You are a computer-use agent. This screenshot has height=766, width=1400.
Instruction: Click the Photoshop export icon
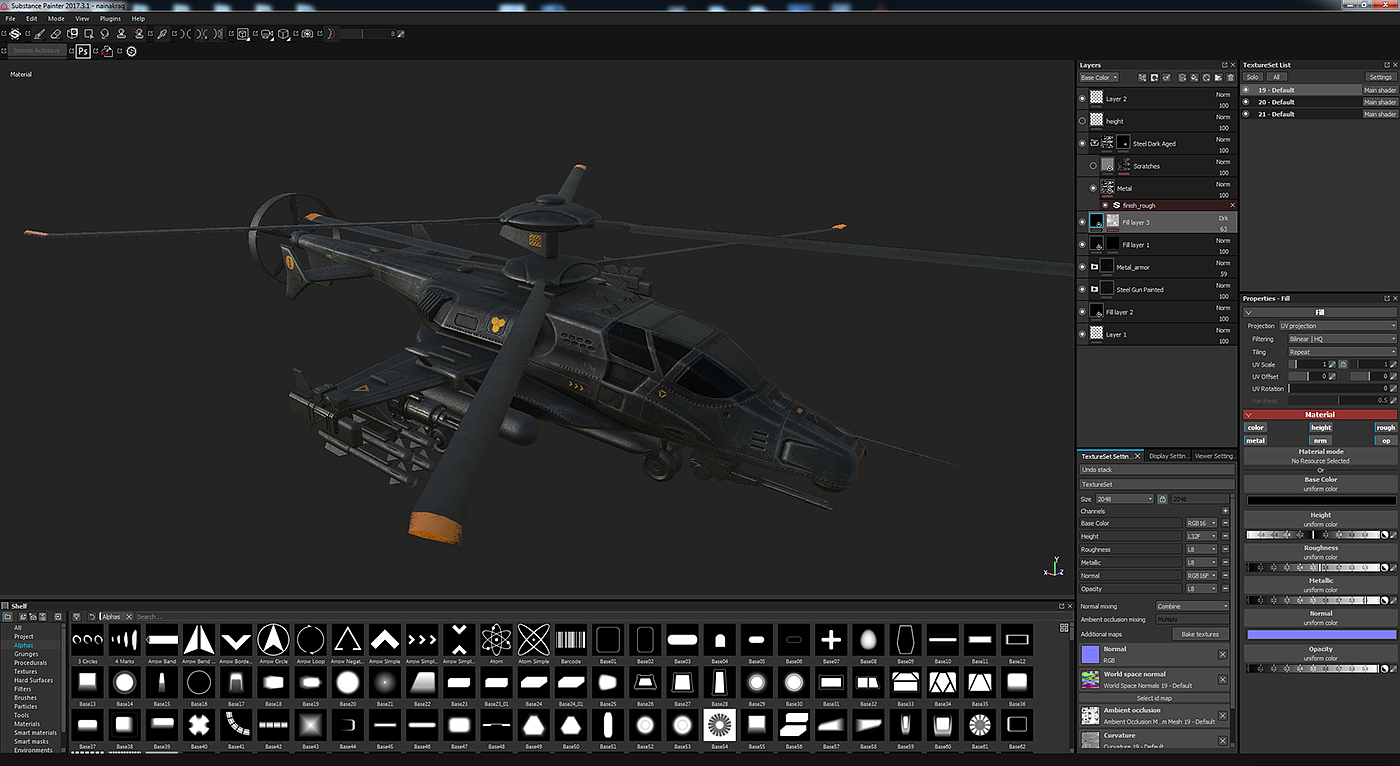coord(83,51)
